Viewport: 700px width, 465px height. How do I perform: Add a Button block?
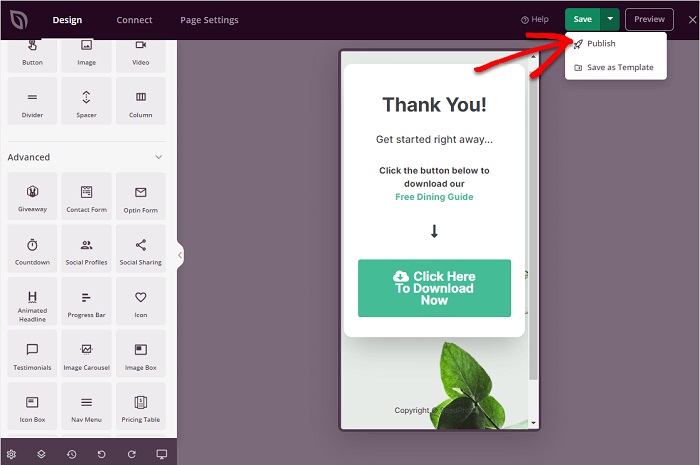tap(32, 56)
